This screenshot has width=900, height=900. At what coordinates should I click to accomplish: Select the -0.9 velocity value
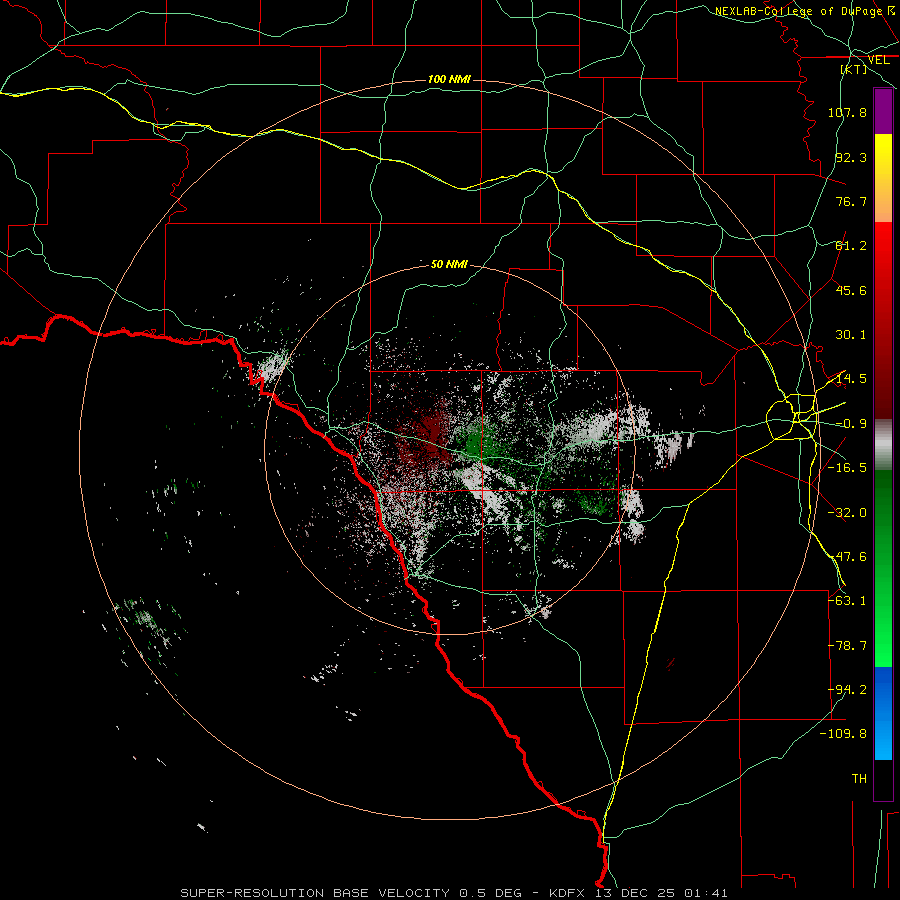pyautogui.click(x=851, y=424)
